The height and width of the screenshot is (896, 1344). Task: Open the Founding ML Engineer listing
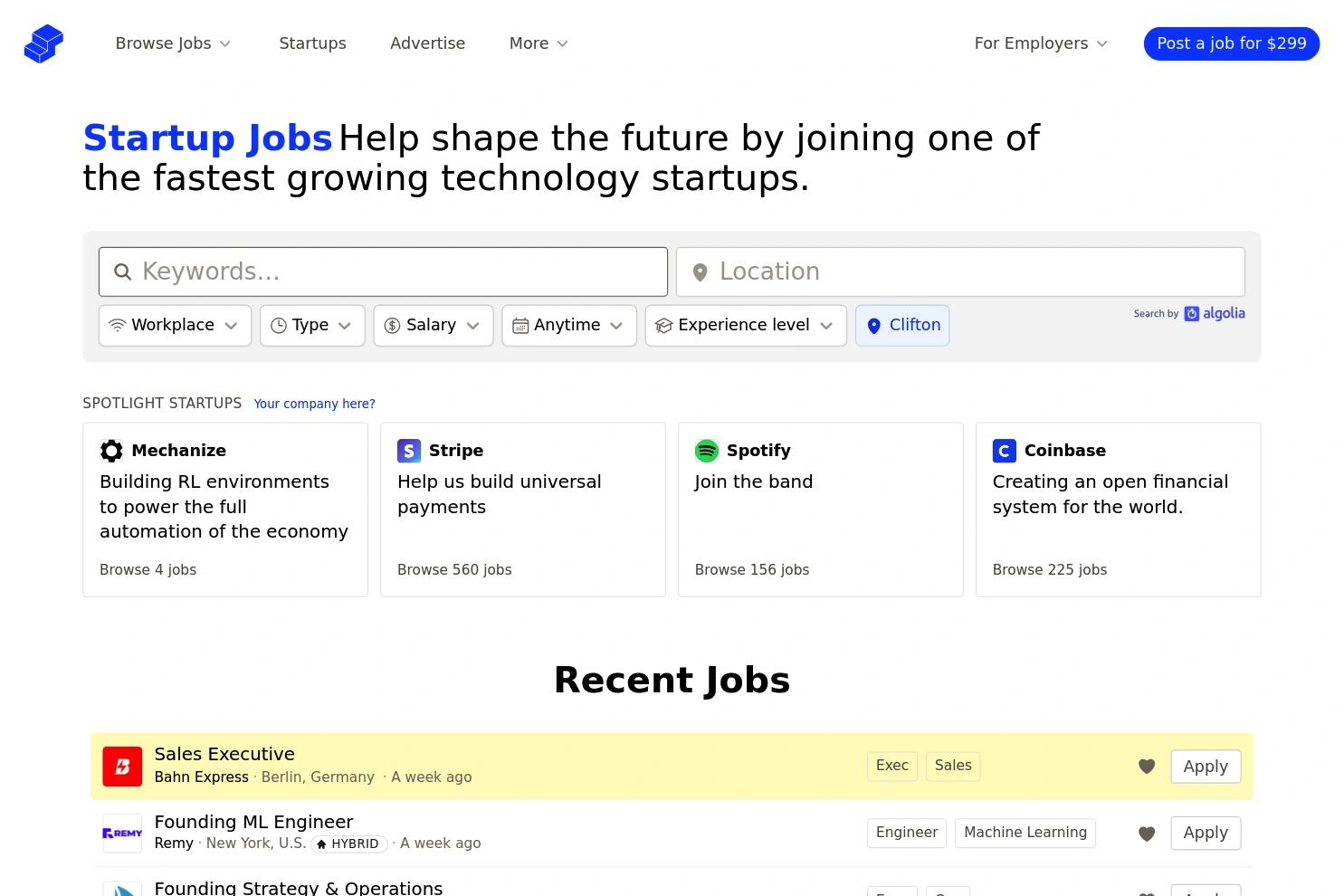[253, 822]
